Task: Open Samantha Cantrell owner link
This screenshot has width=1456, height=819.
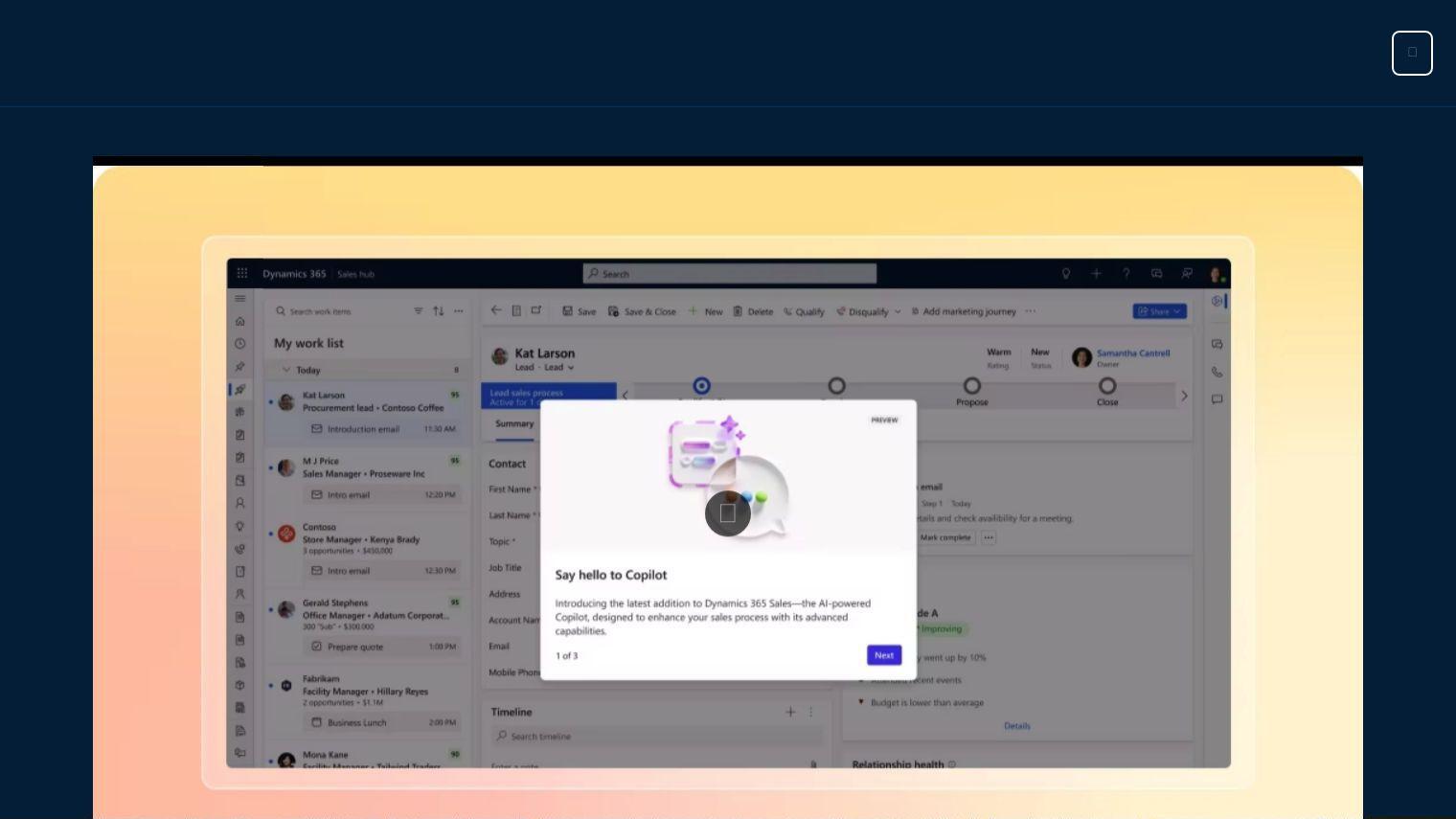Action: 1133,353
